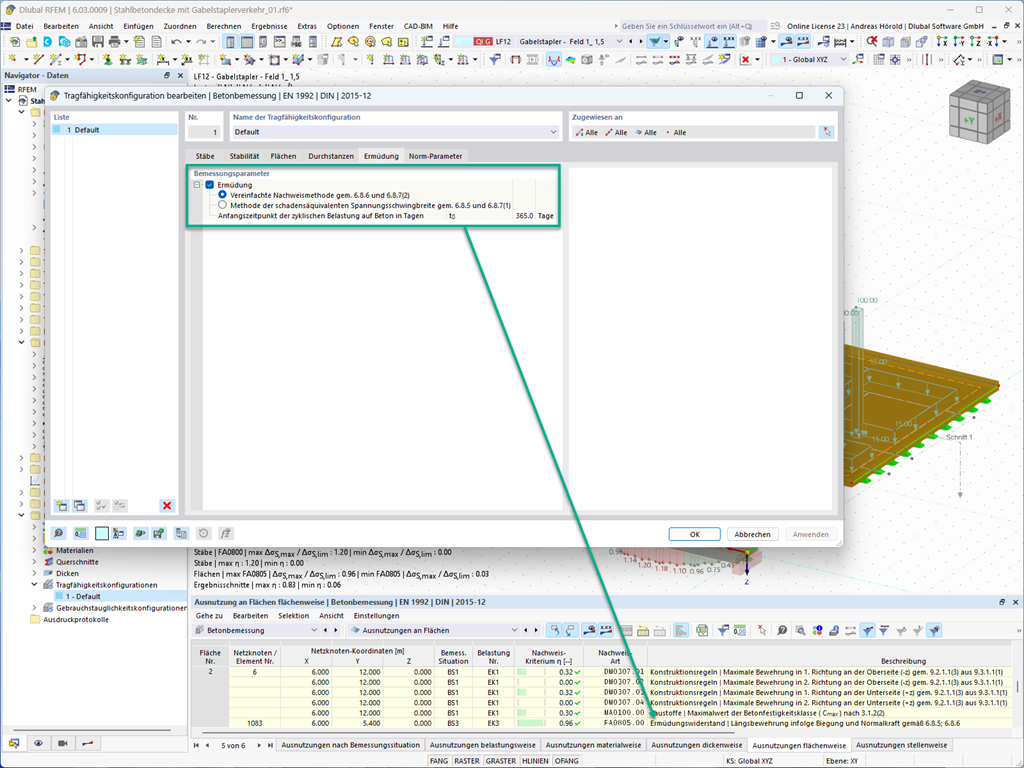Click the camera icon in Navigator bottom tabs
Viewport: 1024px width, 768px height.
(63, 743)
